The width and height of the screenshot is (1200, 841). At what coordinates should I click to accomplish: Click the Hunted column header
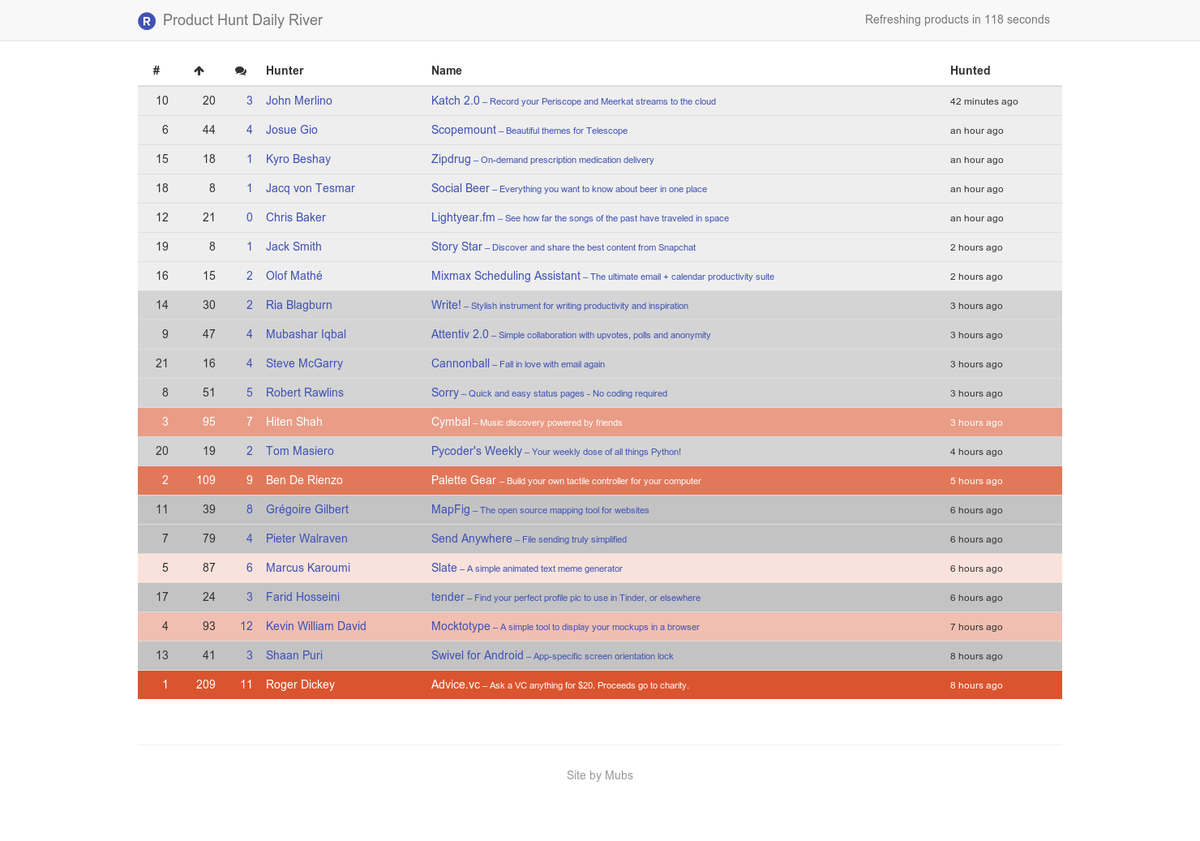pos(970,71)
